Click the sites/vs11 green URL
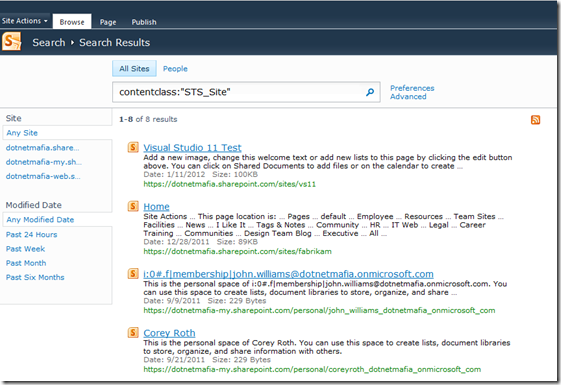 pos(230,184)
